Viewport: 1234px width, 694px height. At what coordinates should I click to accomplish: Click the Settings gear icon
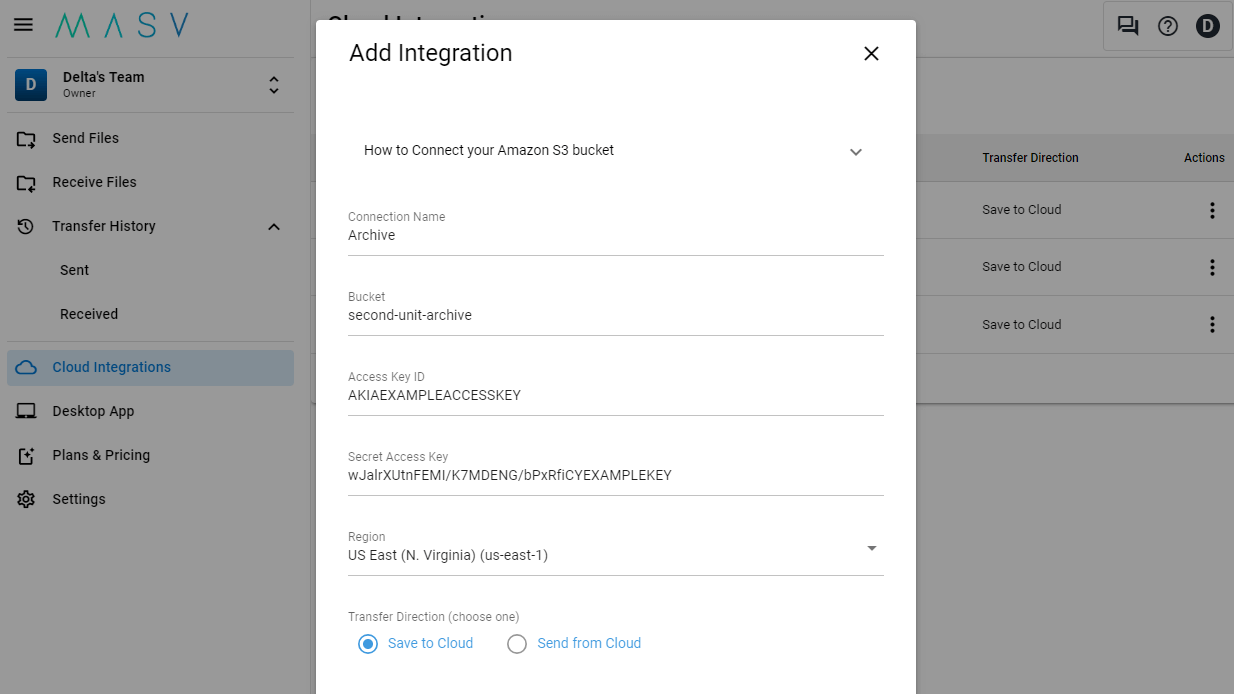click(x=27, y=499)
